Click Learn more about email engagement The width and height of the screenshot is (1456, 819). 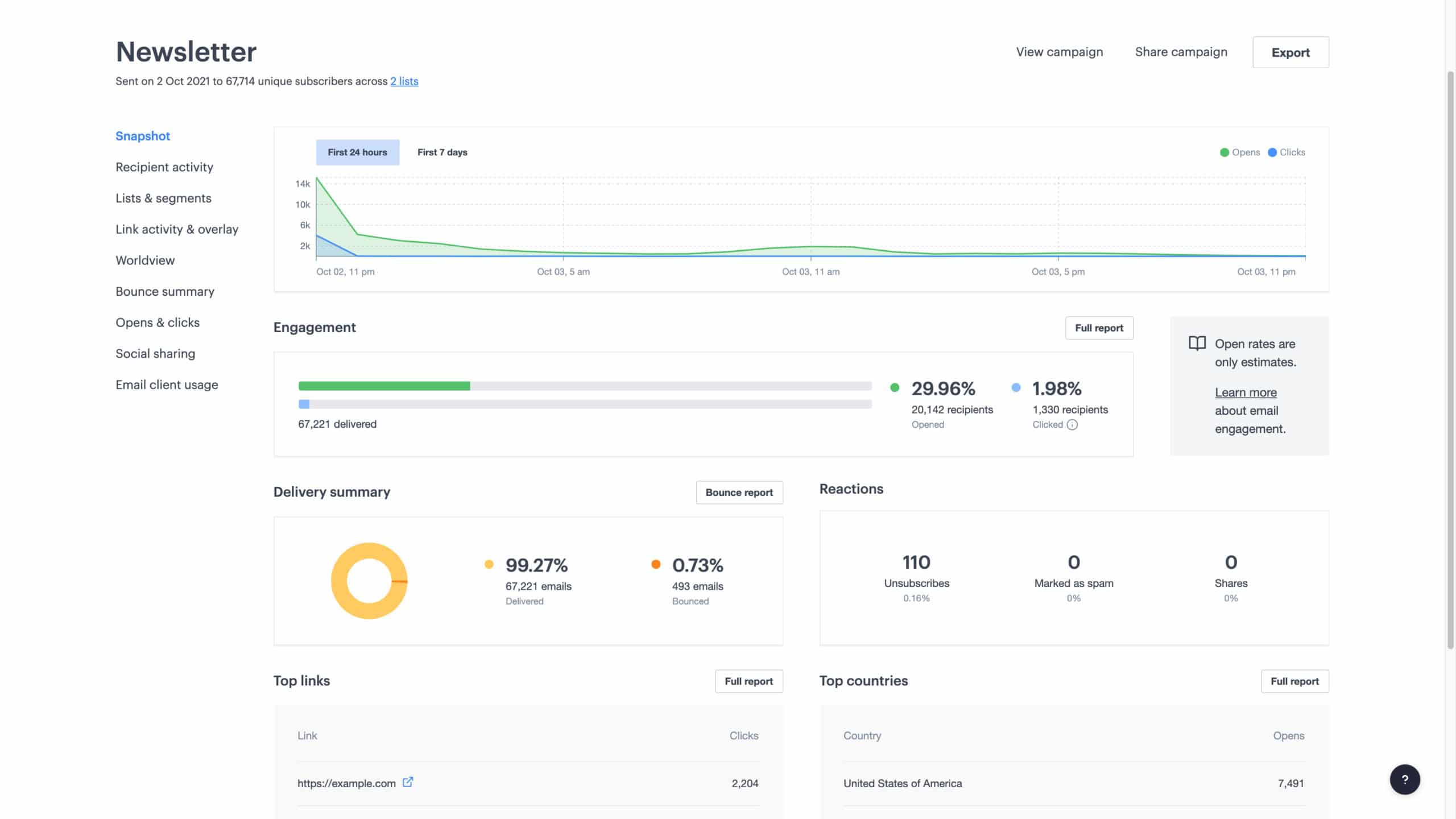click(1246, 392)
